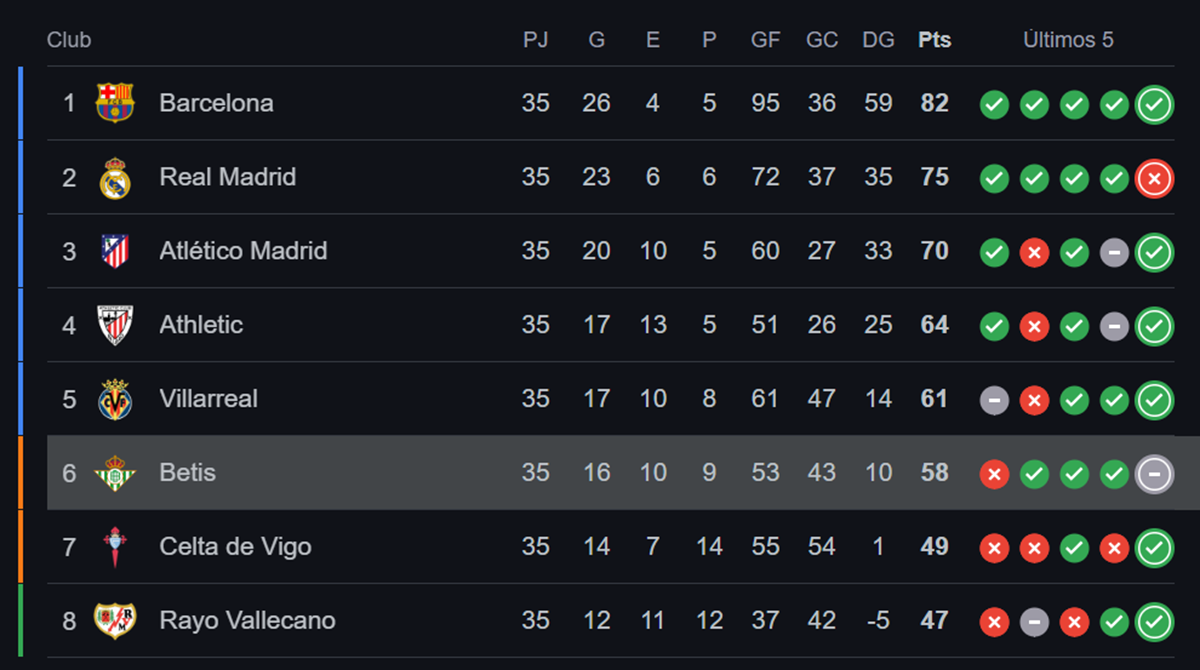The height and width of the screenshot is (670, 1200).
Task: Click the Club column heading
Action: tap(68, 40)
